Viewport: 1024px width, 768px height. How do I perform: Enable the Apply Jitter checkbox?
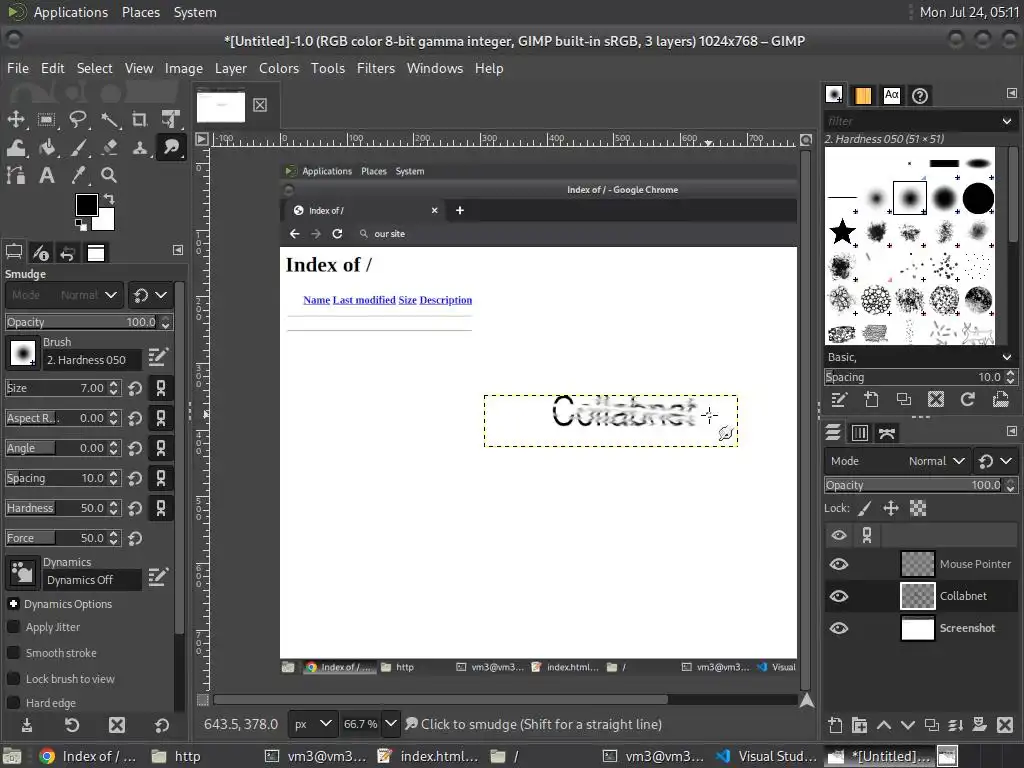pyautogui.click(x=14, y=627)
